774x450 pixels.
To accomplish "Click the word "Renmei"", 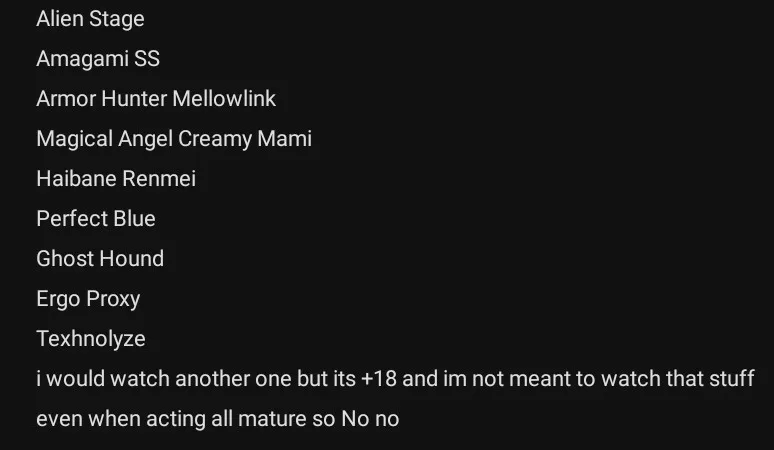I will coord(159,179).
